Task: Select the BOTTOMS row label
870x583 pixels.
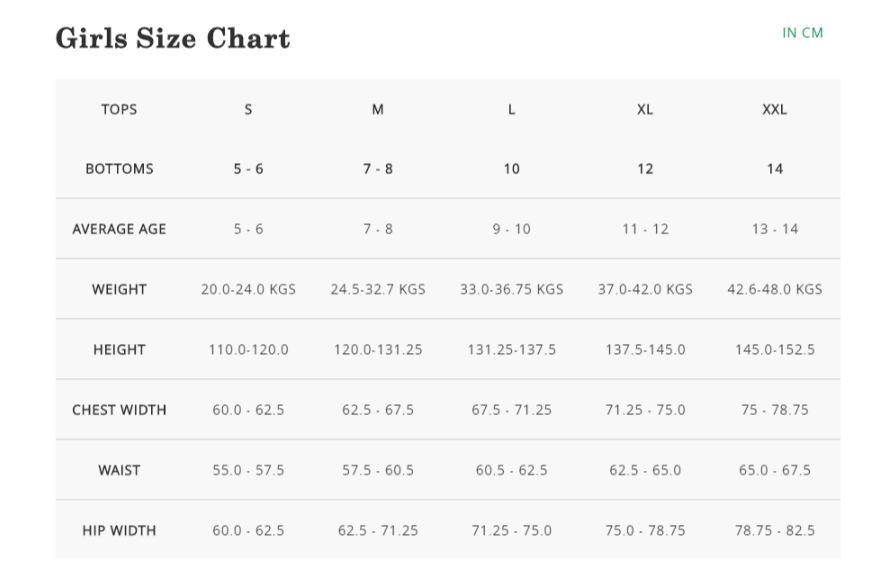Action: (x=119, y=169)
